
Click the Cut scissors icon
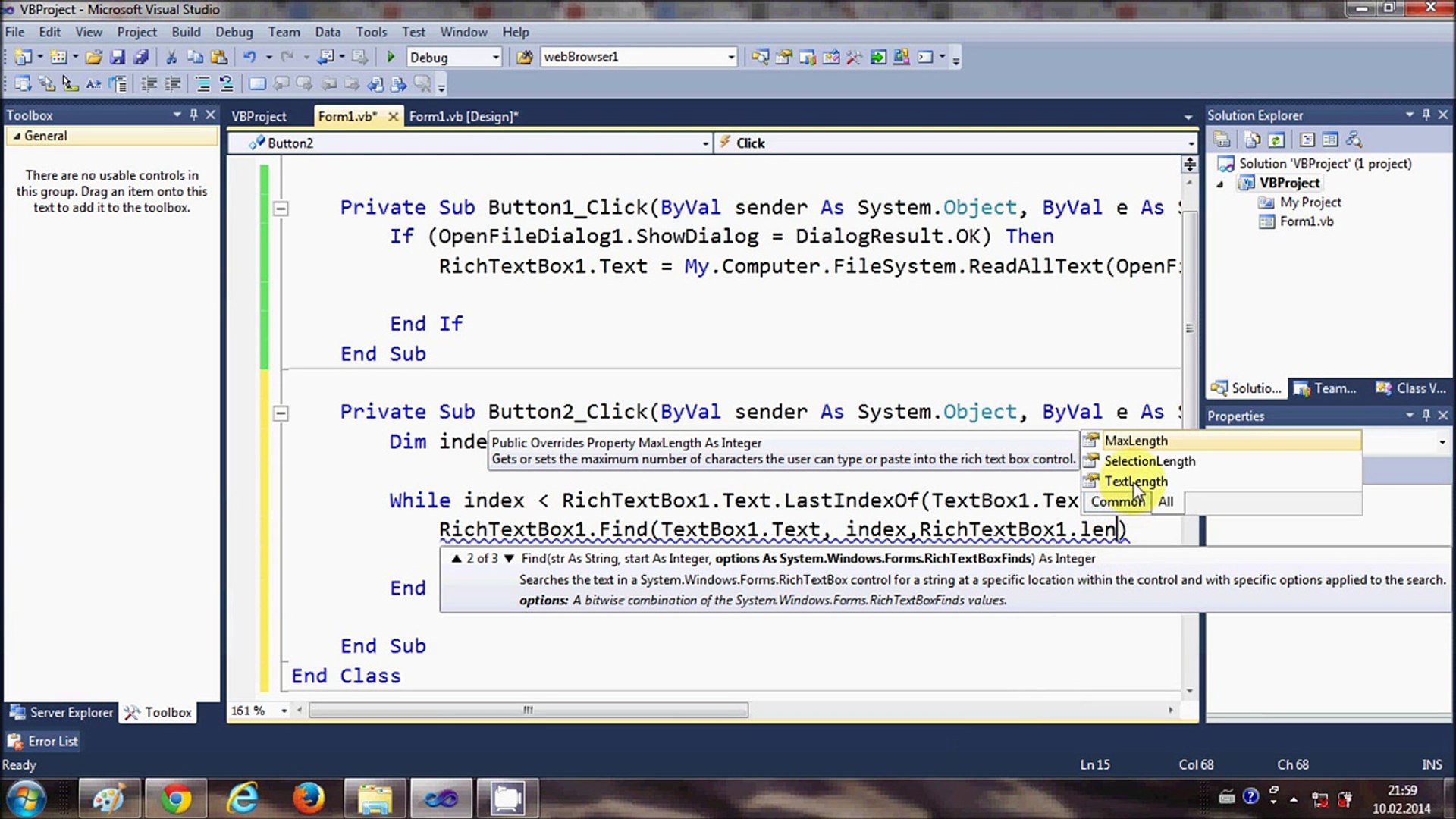click(171, 57)
